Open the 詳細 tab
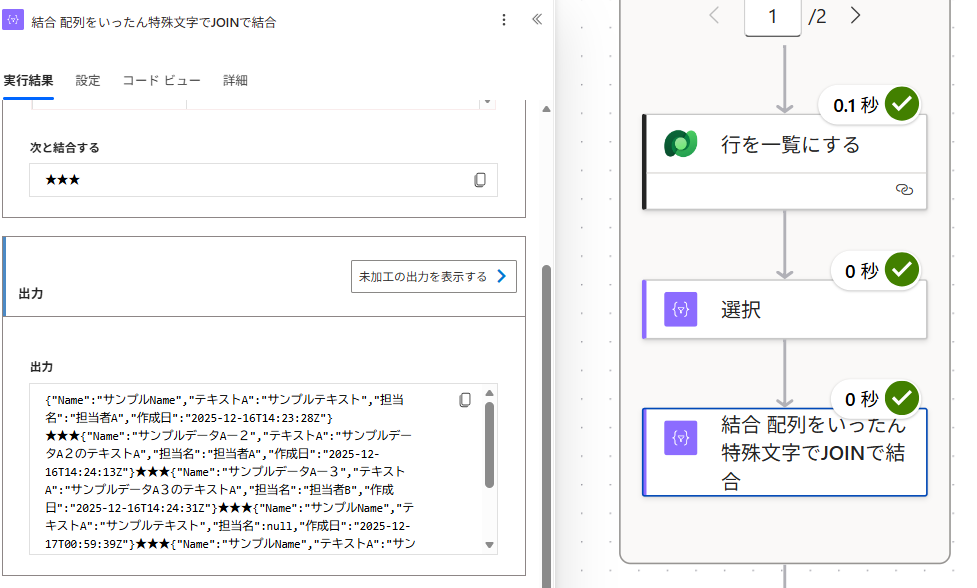This screenshot has width=977, height=588. 235,81
